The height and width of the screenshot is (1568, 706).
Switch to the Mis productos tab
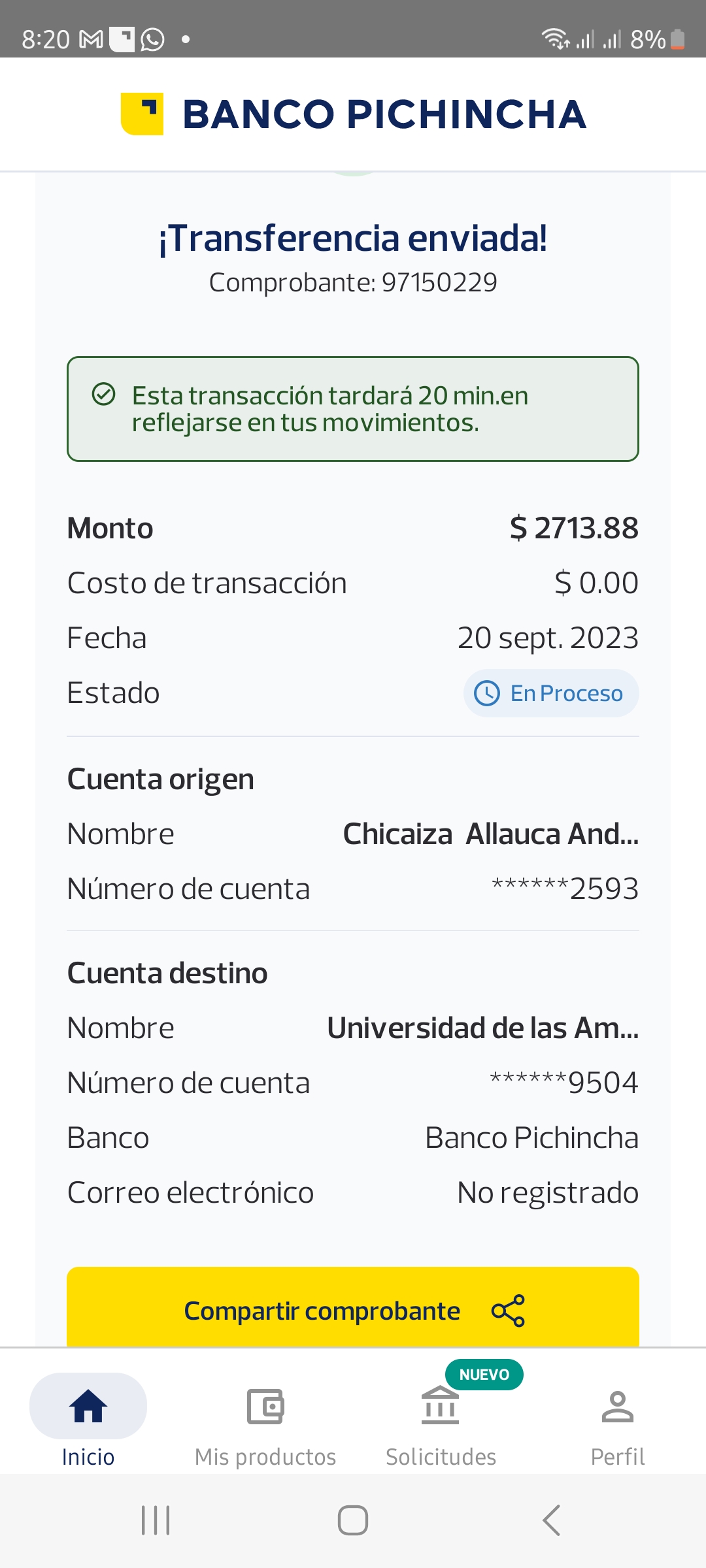(x=265, y=1457)
